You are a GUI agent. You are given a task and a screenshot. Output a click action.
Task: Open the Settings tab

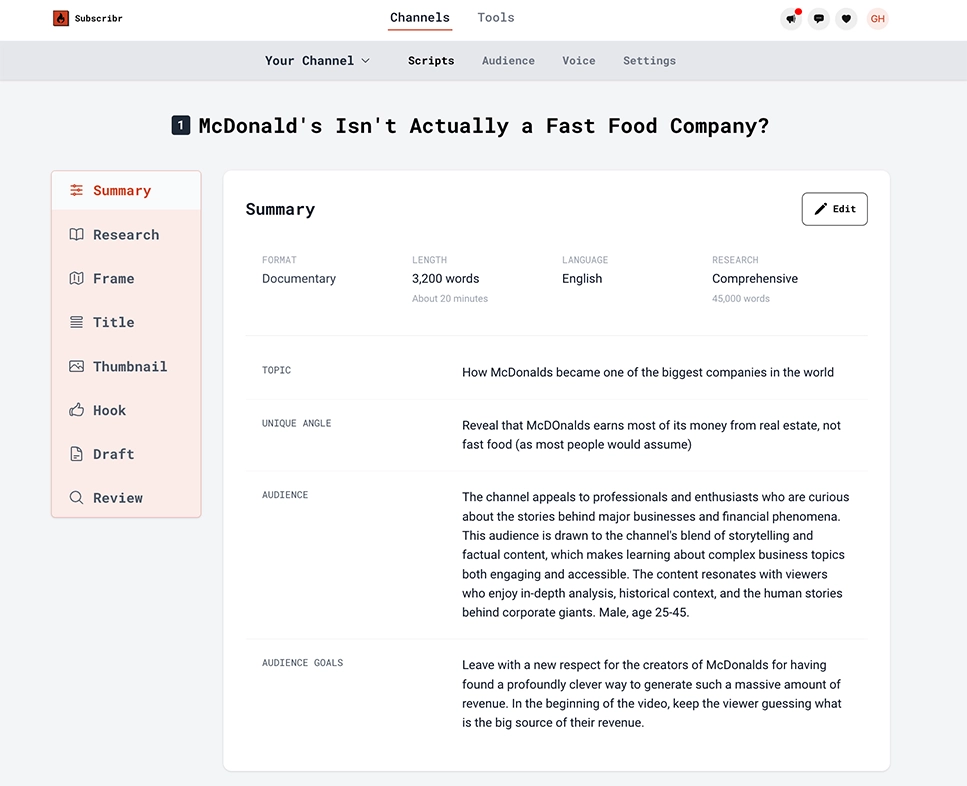pos(649,60)
